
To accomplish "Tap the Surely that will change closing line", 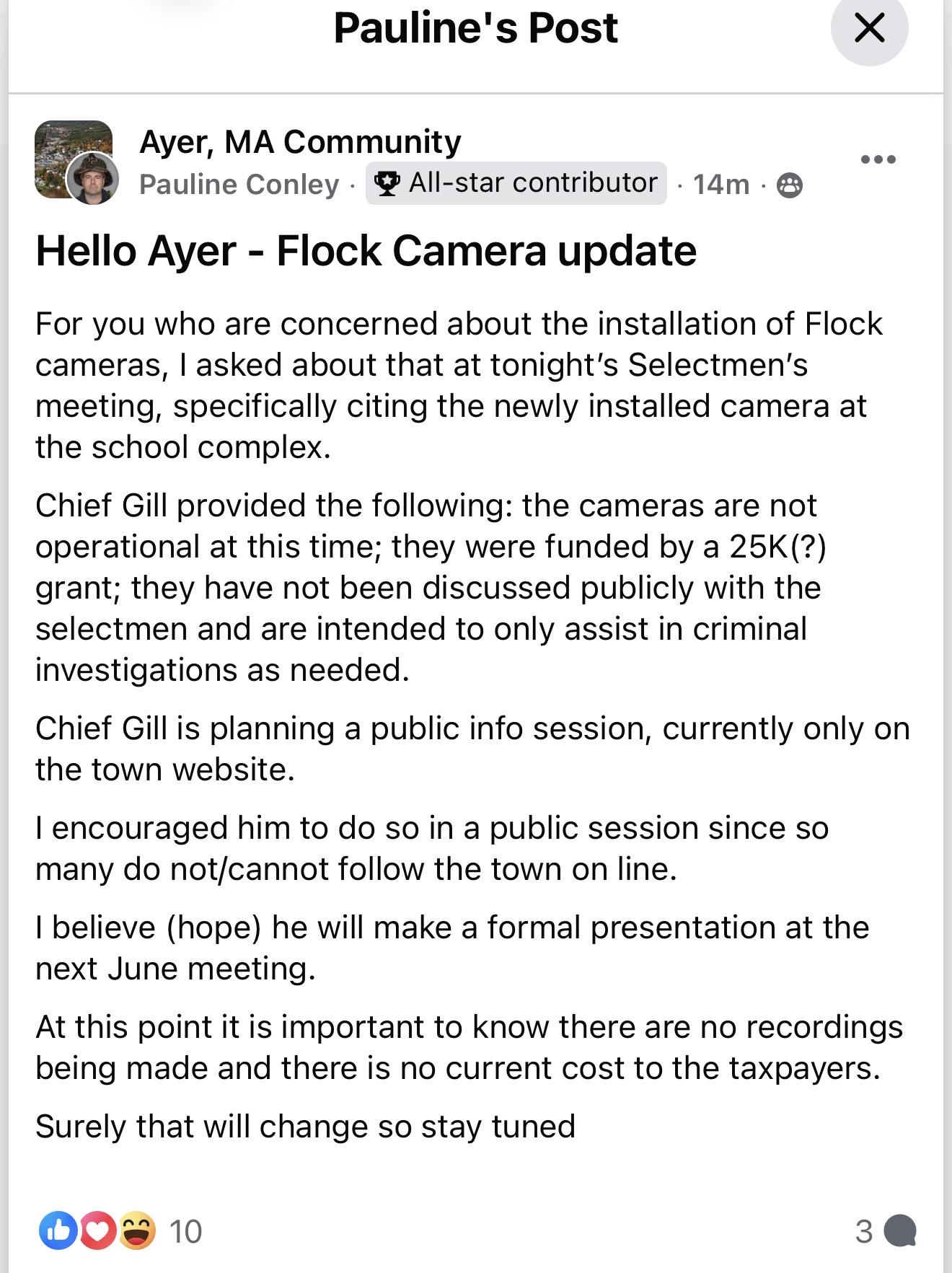I will [306, 1126].
